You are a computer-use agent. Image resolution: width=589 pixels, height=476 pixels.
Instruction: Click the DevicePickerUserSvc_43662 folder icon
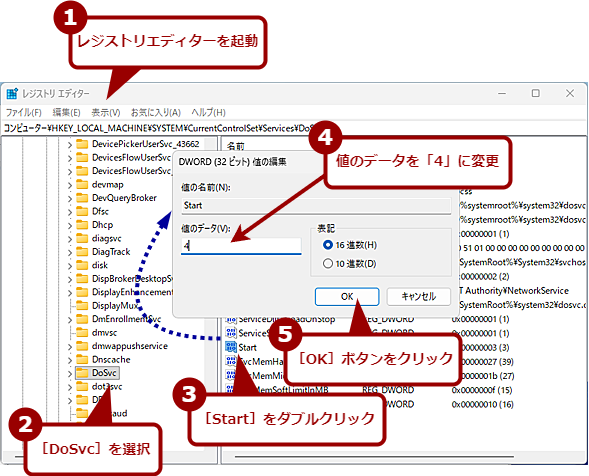82,144
